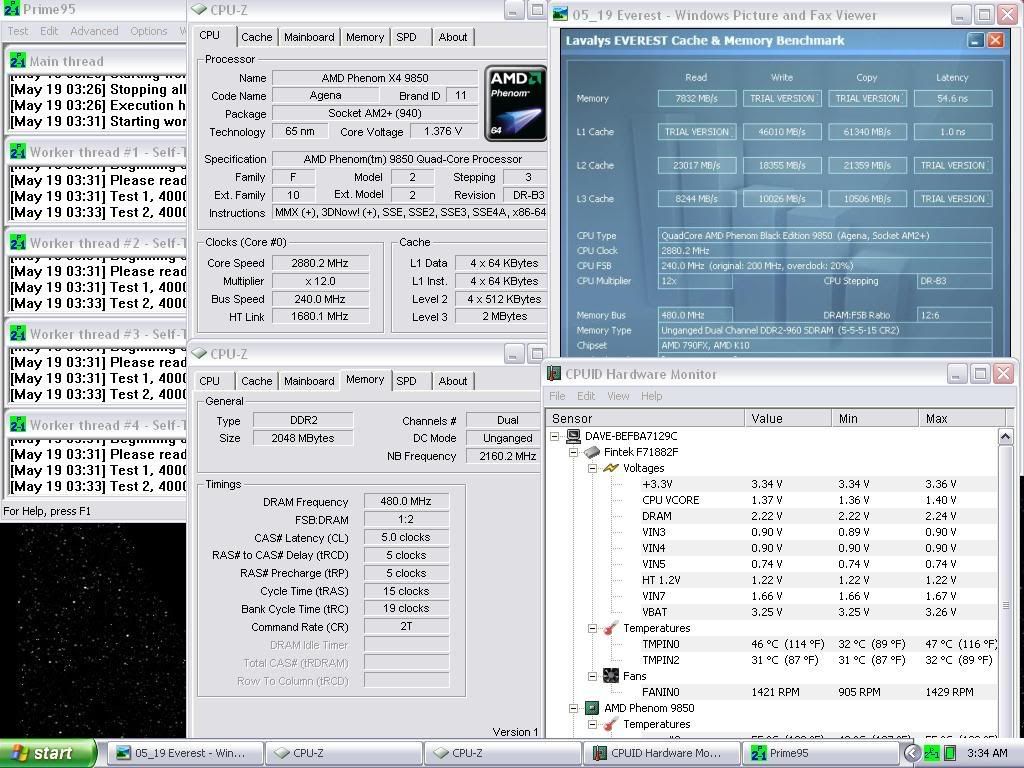Click the Fintek F71882F chip icon
Screen dimensions: 1024x768
pos(592,452)
